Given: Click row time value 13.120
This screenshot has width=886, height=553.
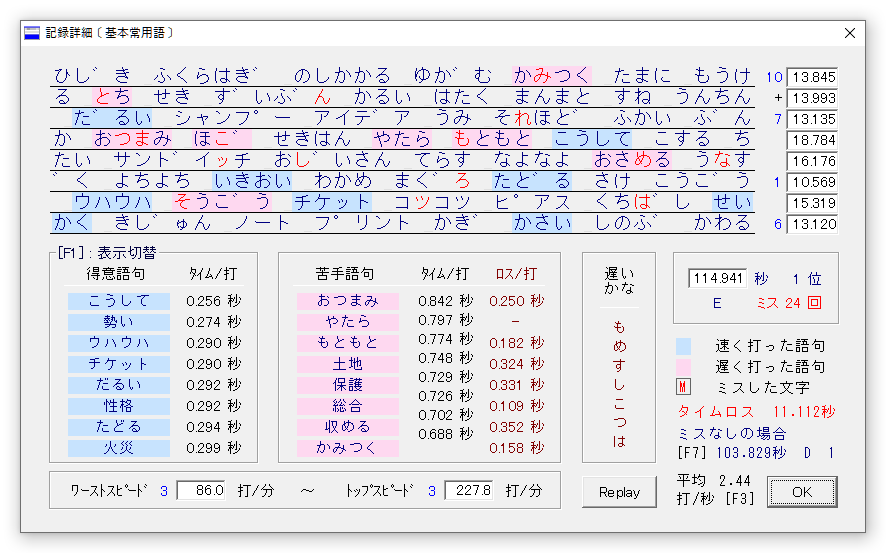Looking at the screenshot, I should click(813, 224).
